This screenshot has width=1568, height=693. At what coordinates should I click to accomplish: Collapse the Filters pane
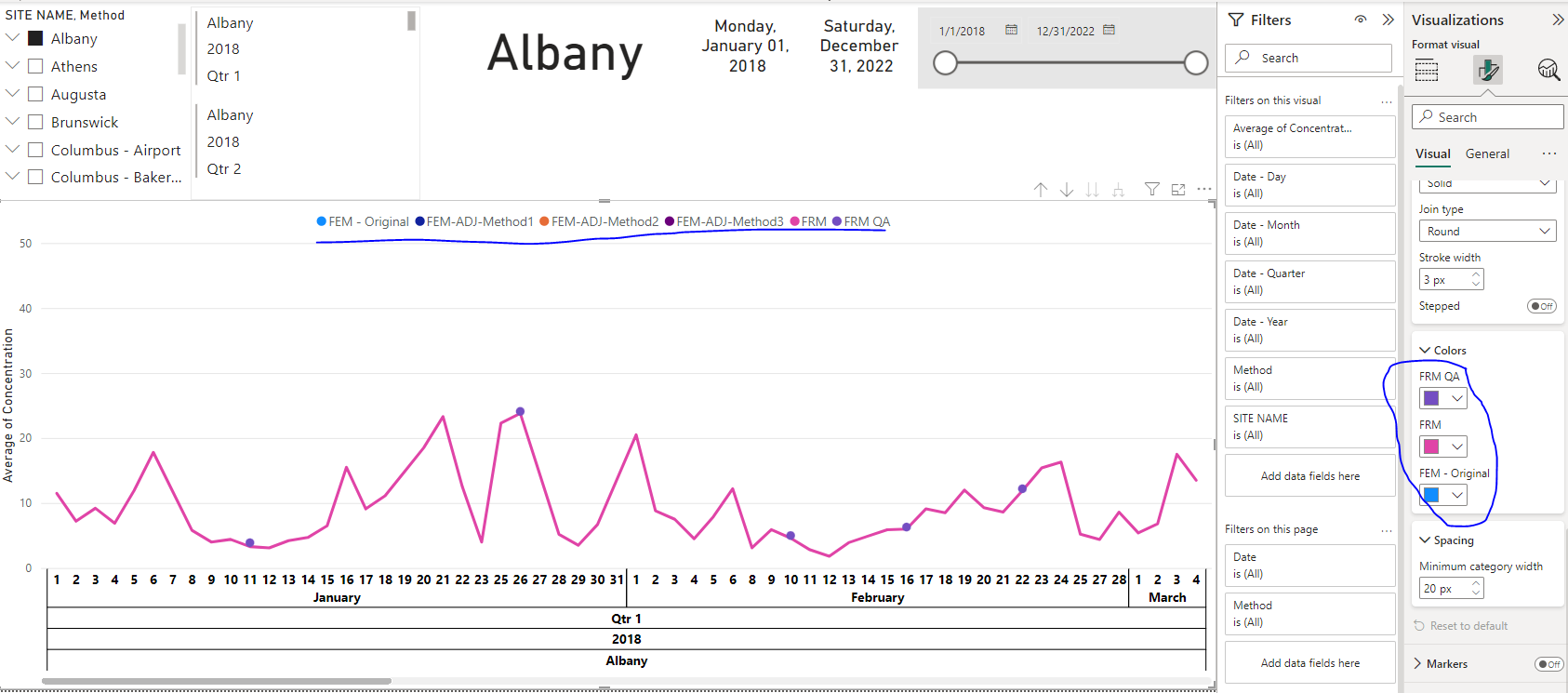(1388, 20)
